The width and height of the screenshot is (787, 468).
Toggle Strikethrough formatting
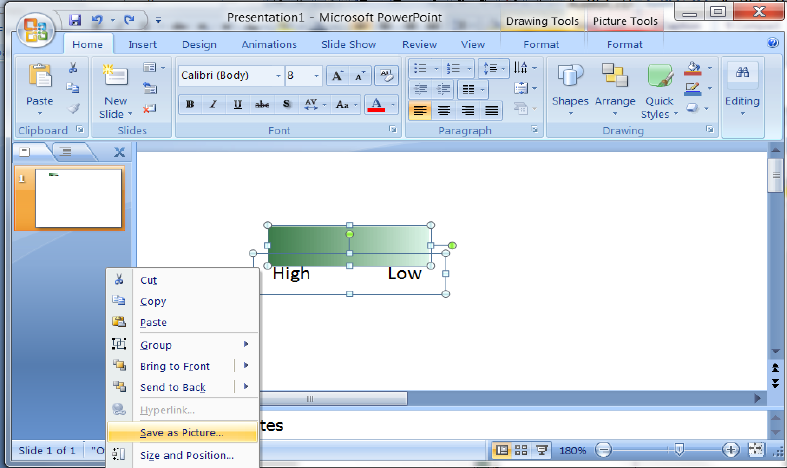point(262,104)
